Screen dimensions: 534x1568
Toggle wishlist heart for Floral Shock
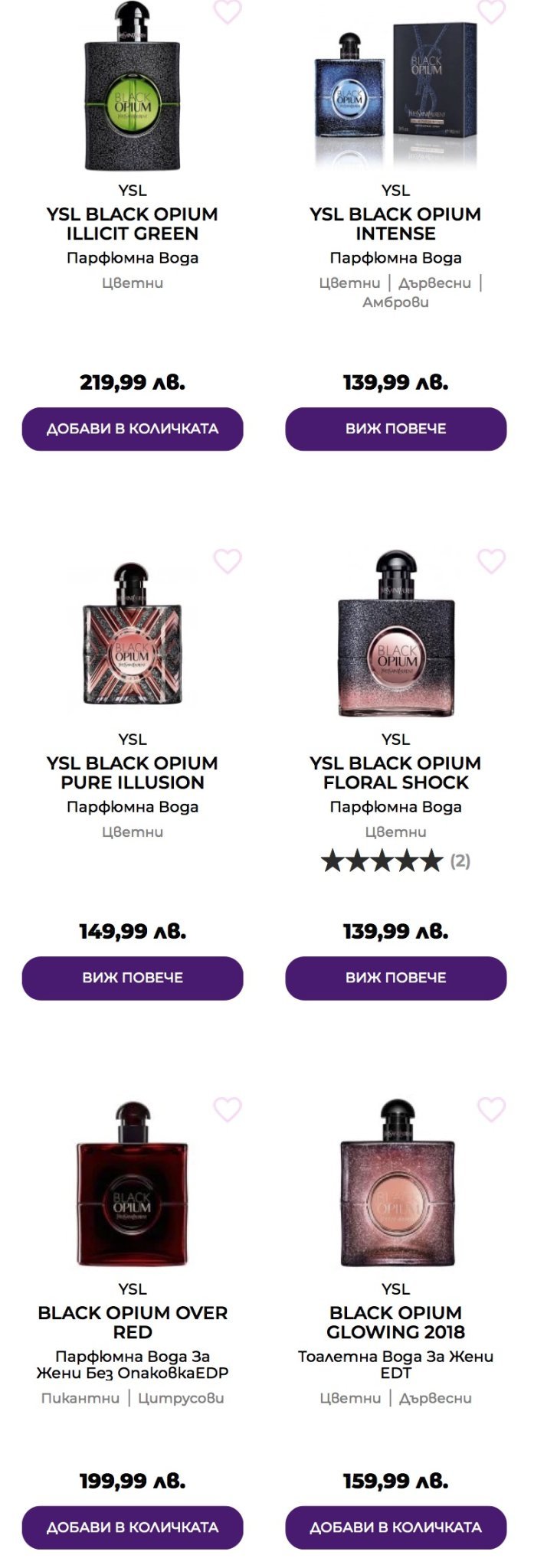491,560
